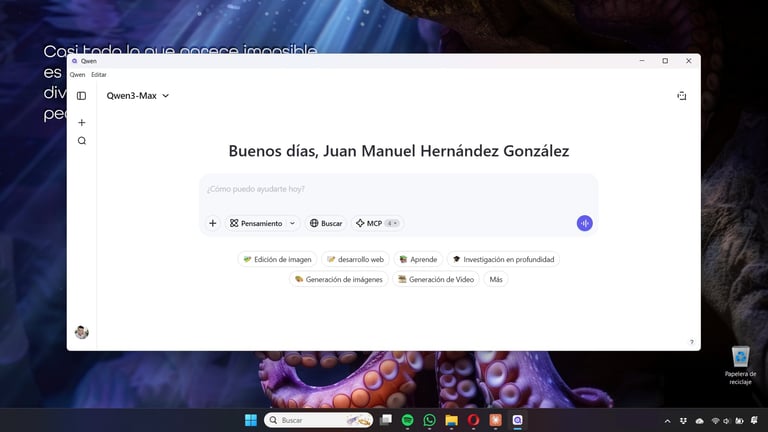Close the Qwen window
The width and height of the screenshot is (768, 432).
point(689,61)
